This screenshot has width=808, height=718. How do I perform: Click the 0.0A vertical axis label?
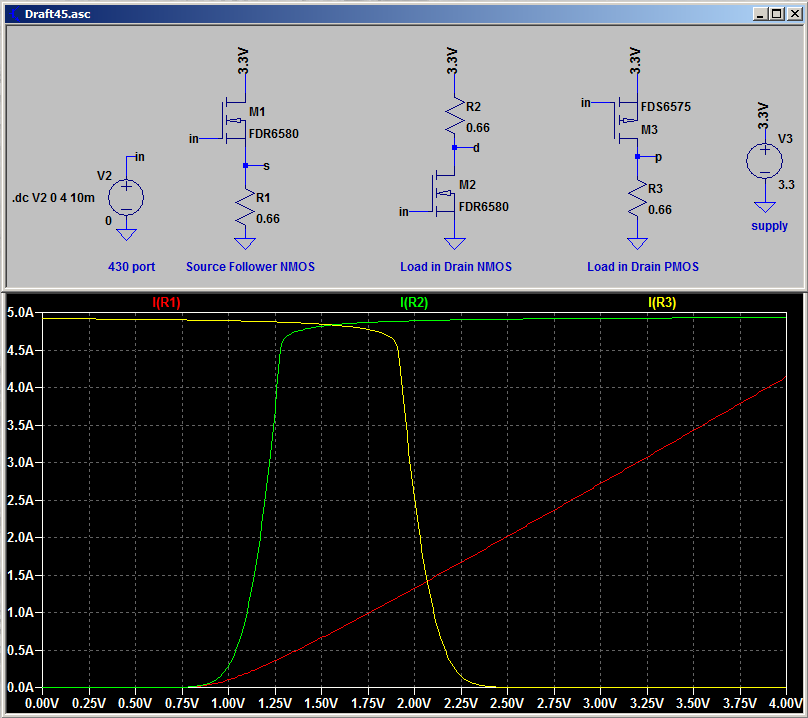point(20,687)
